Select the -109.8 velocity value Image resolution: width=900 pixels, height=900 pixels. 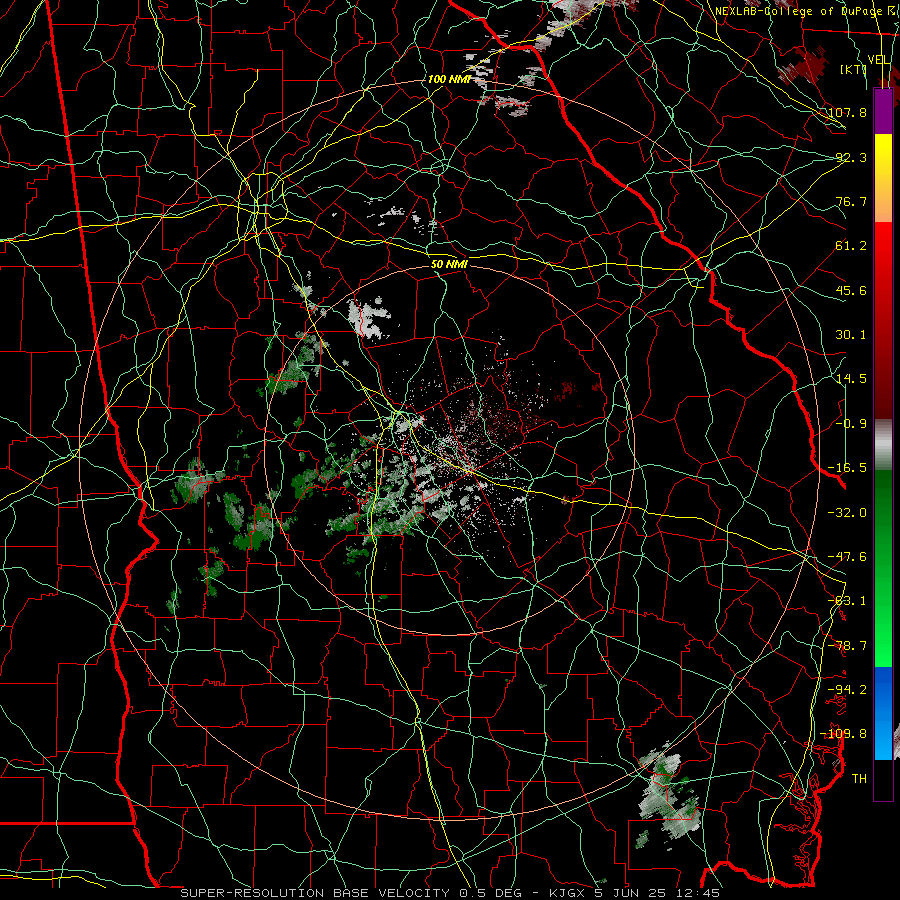coord(844,734)
